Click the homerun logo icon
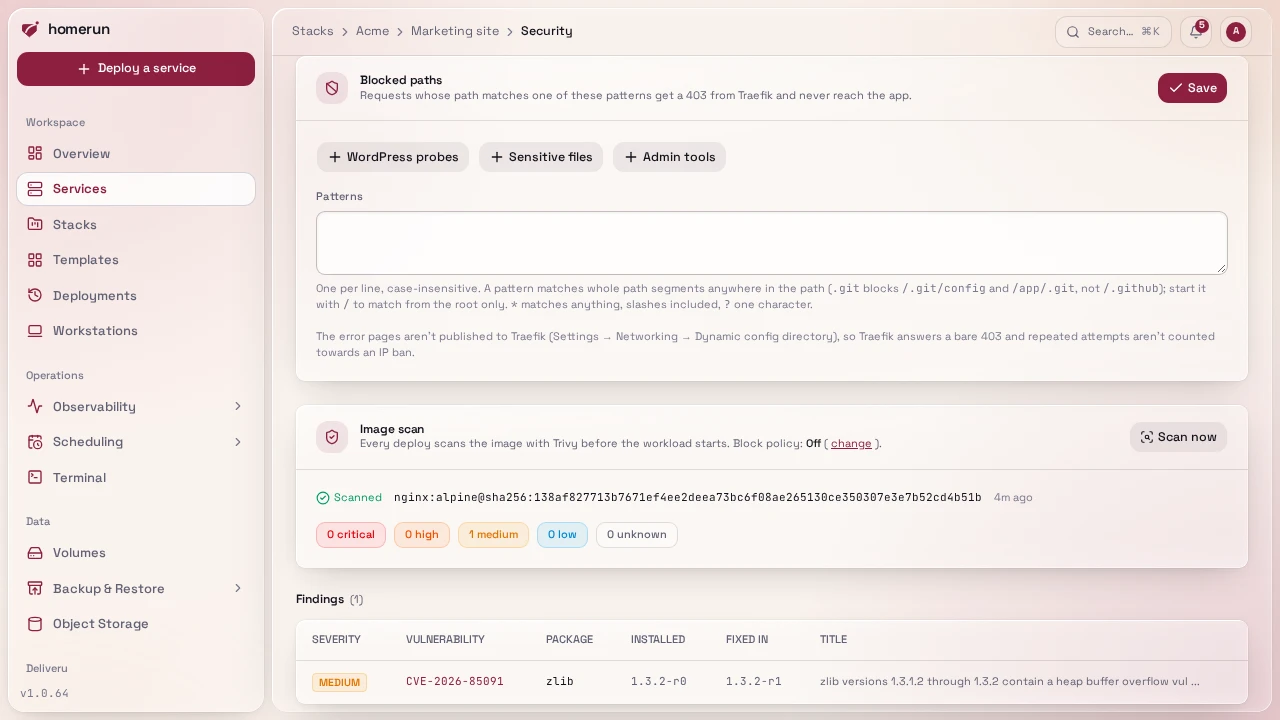 pos(30,30)
